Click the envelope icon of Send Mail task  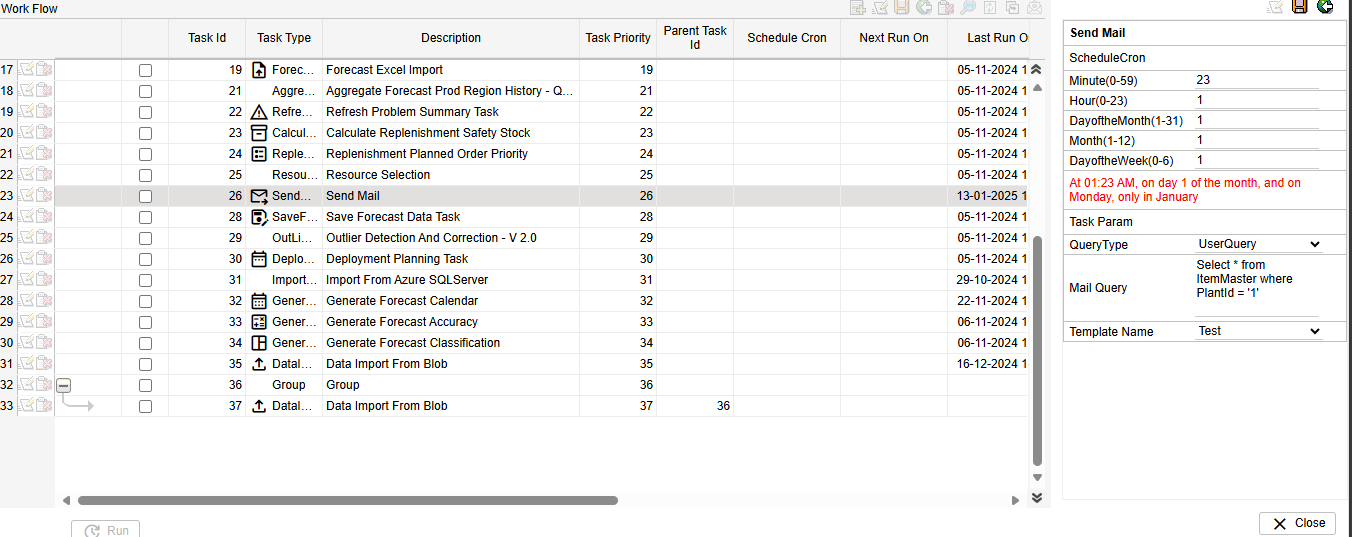pos(259,196)
